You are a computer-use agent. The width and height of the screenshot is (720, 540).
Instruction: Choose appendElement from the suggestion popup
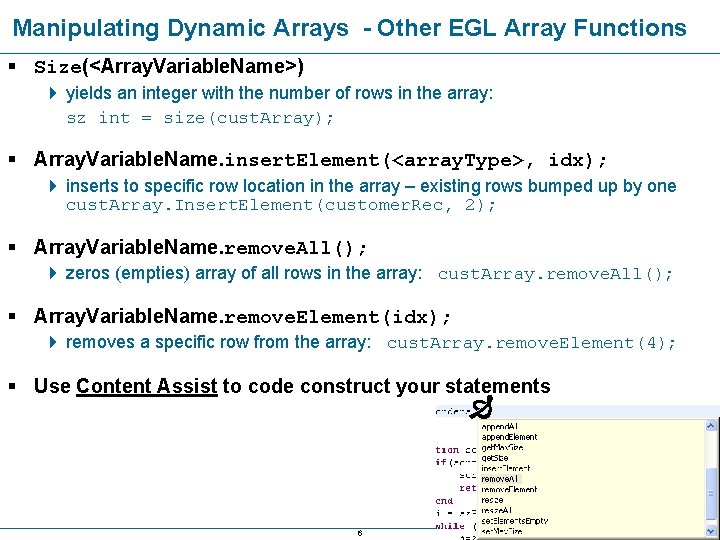[x=509, y=437]
